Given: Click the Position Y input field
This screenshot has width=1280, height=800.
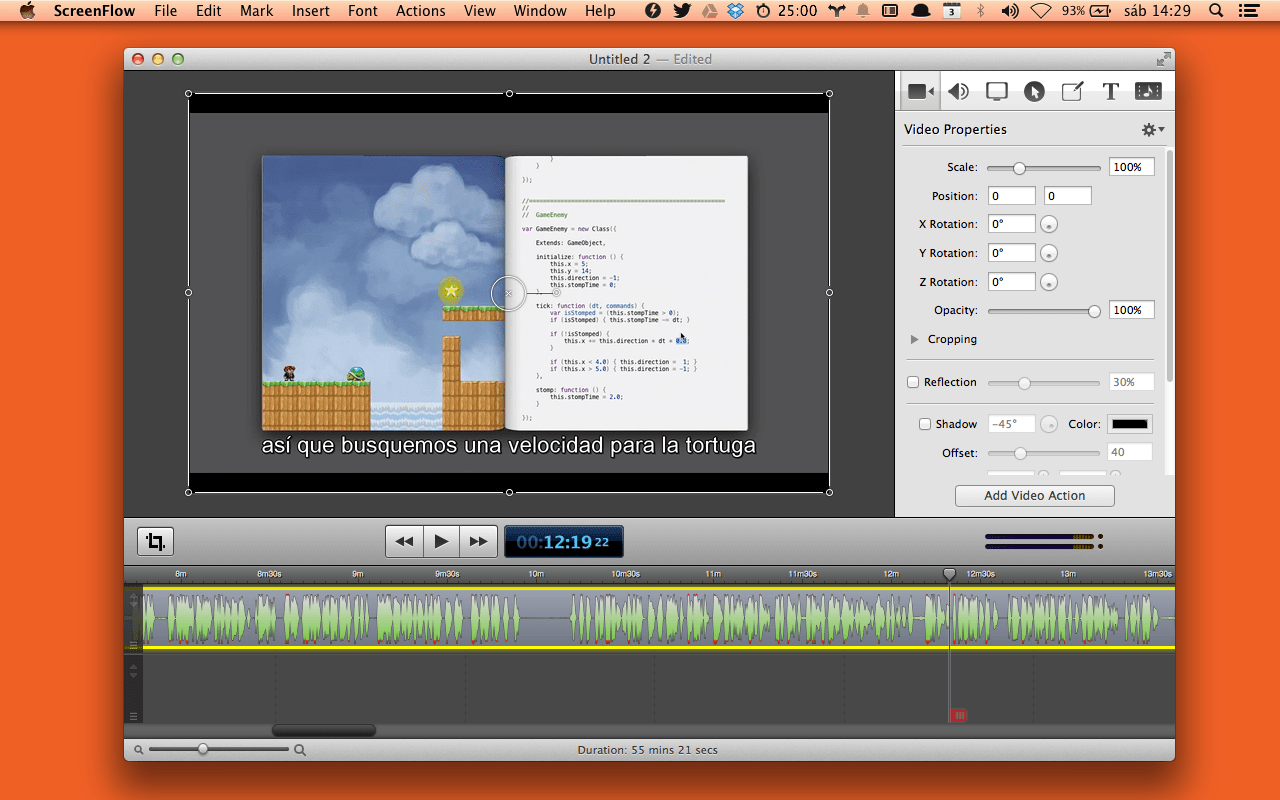Looking at the screenshot, I should 1068,196.
